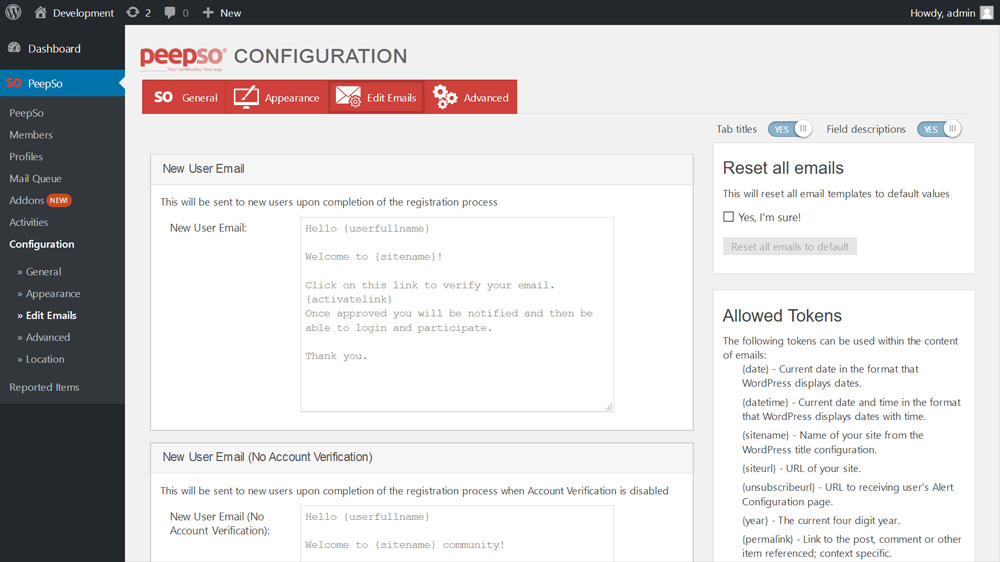Viewport: 1000px width, 562px height.
Task: Click the No Account Verification email textarea
Action: pyautogui.click(x=457, y=533)
